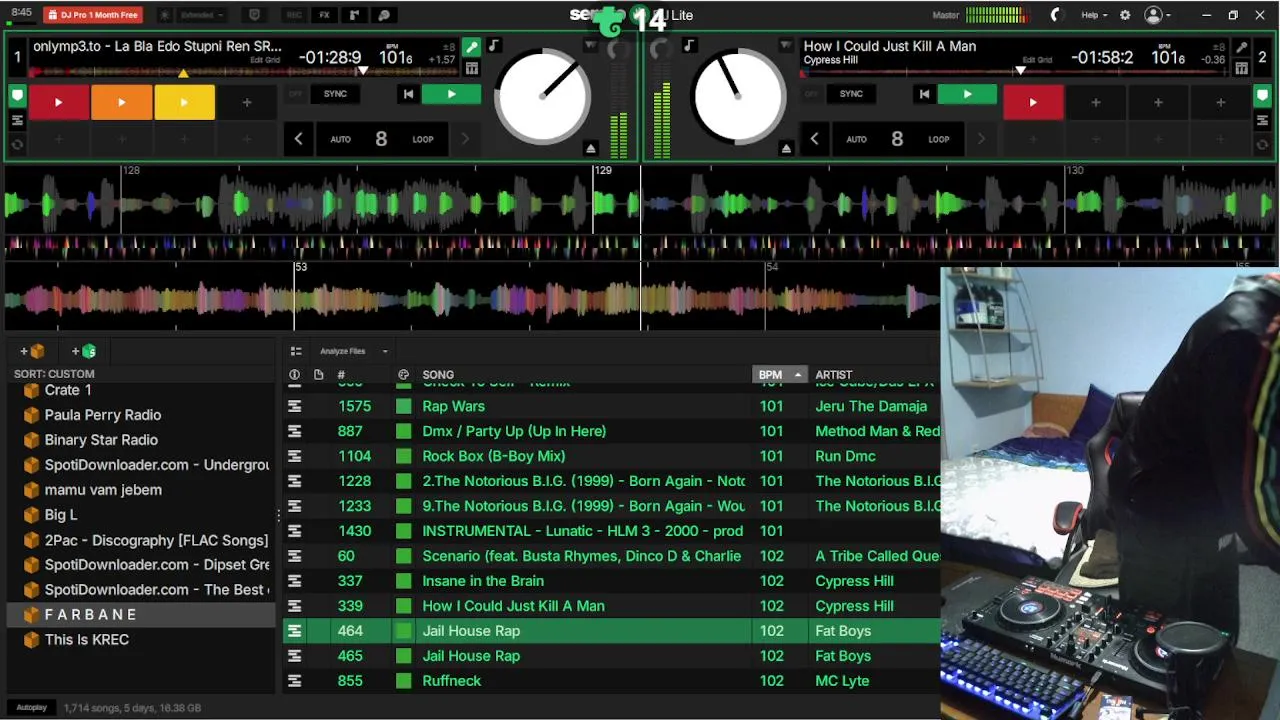The image size is (1280, 720).
Task: Select the F A R B A N E crate
Action: tap(140, 615)
